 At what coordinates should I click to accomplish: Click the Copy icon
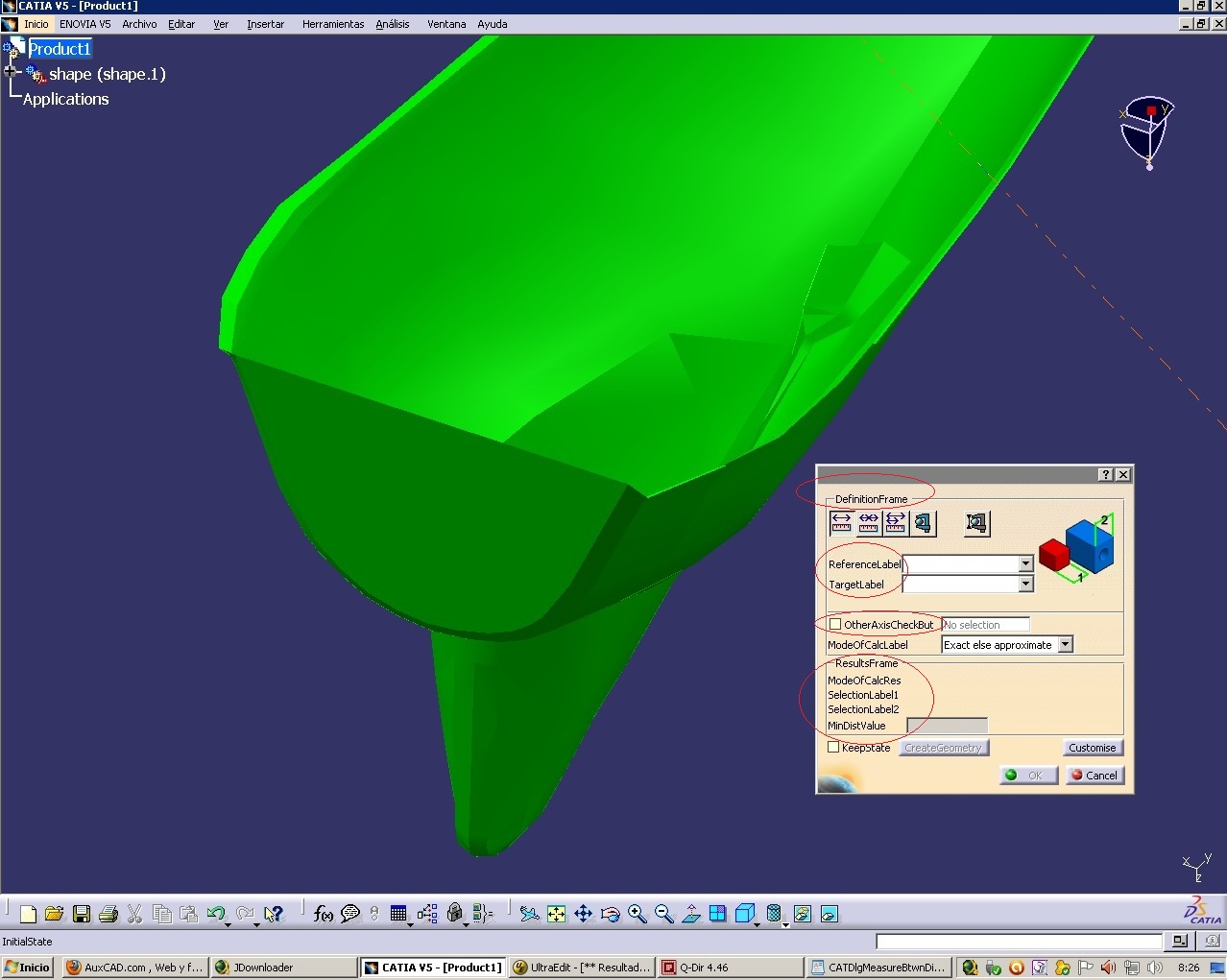coord(162,914)
